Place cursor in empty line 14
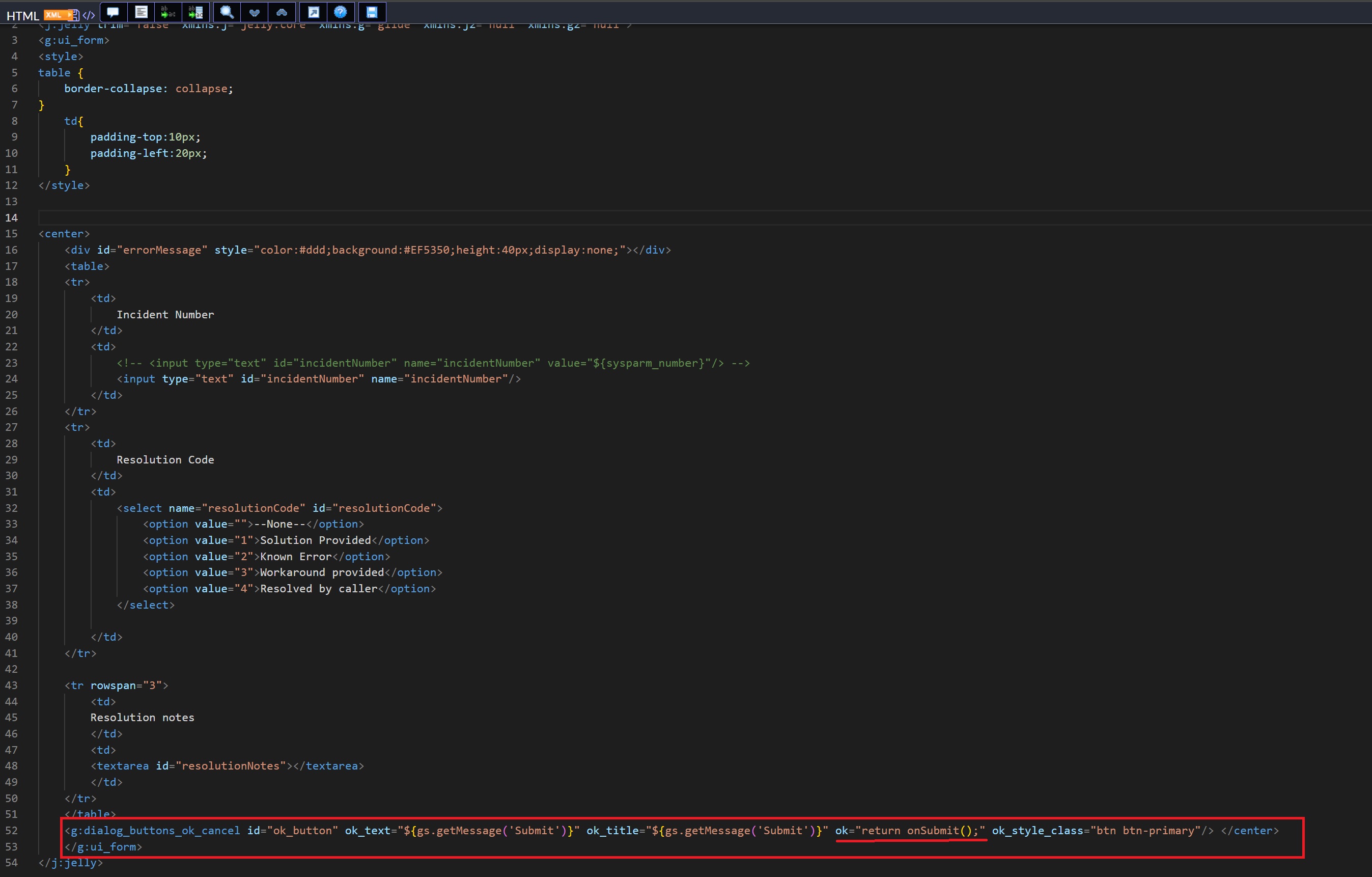 click(342, 217)
